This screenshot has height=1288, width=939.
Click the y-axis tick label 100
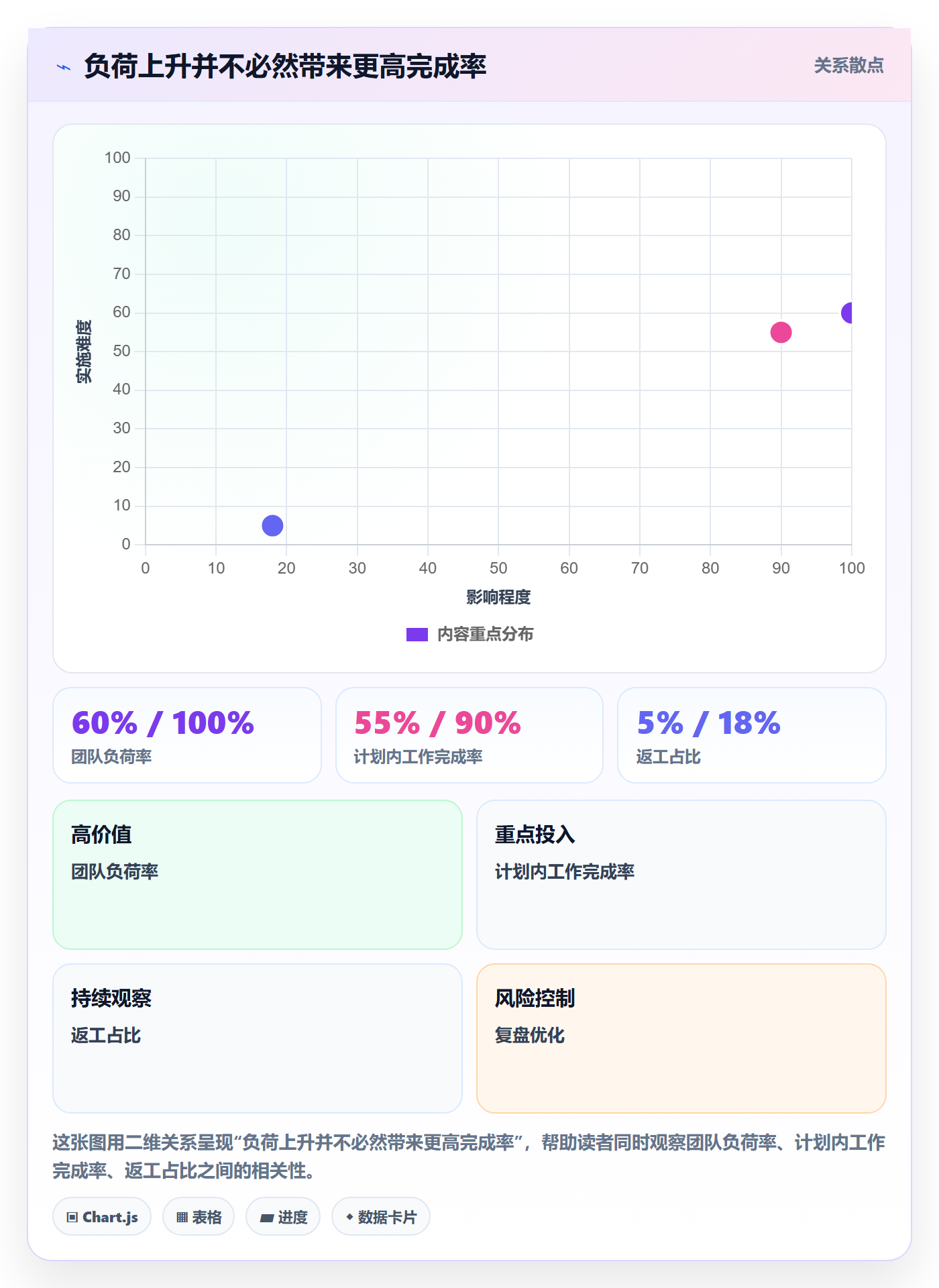point(117,158)
